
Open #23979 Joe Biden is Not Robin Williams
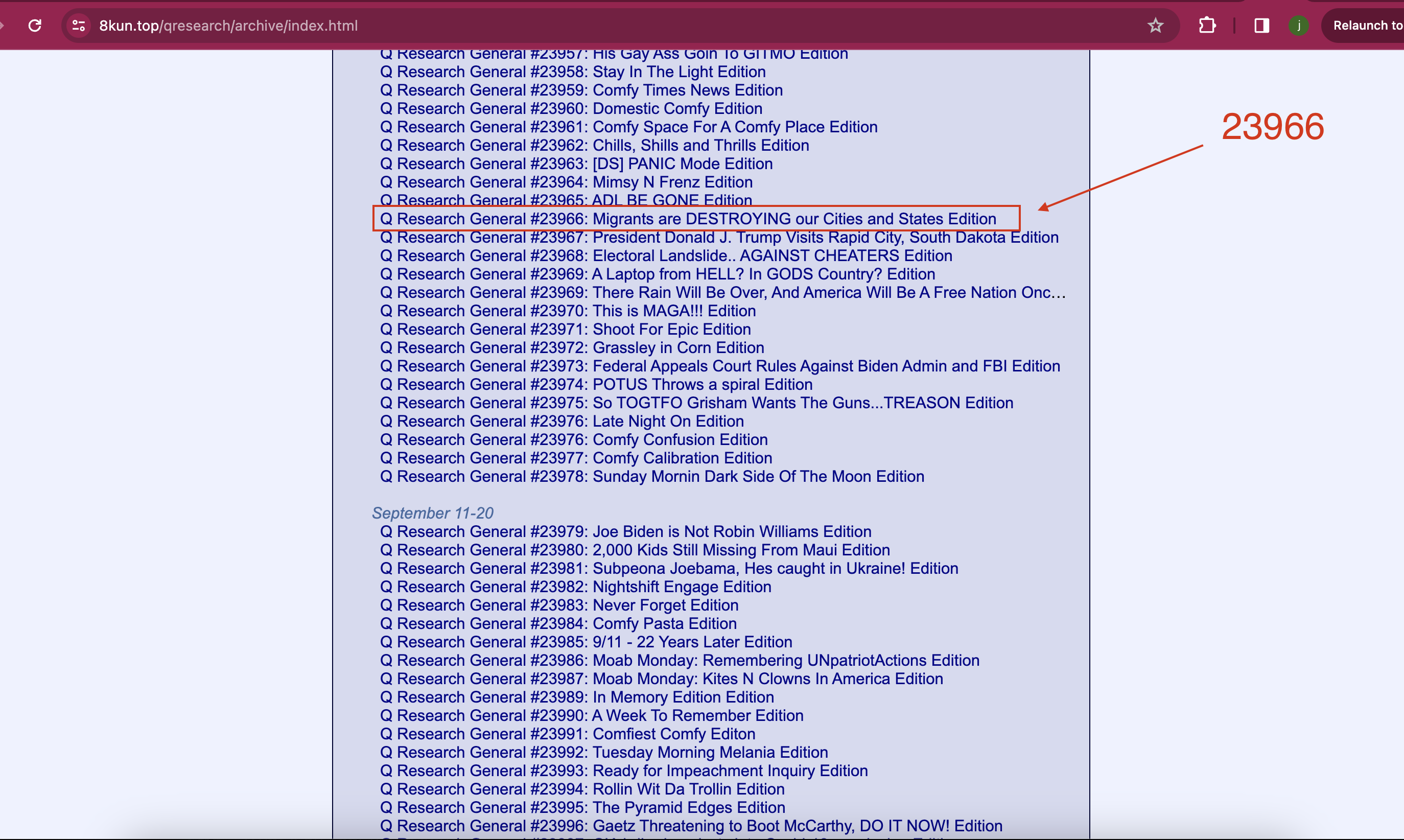(626, 531)
